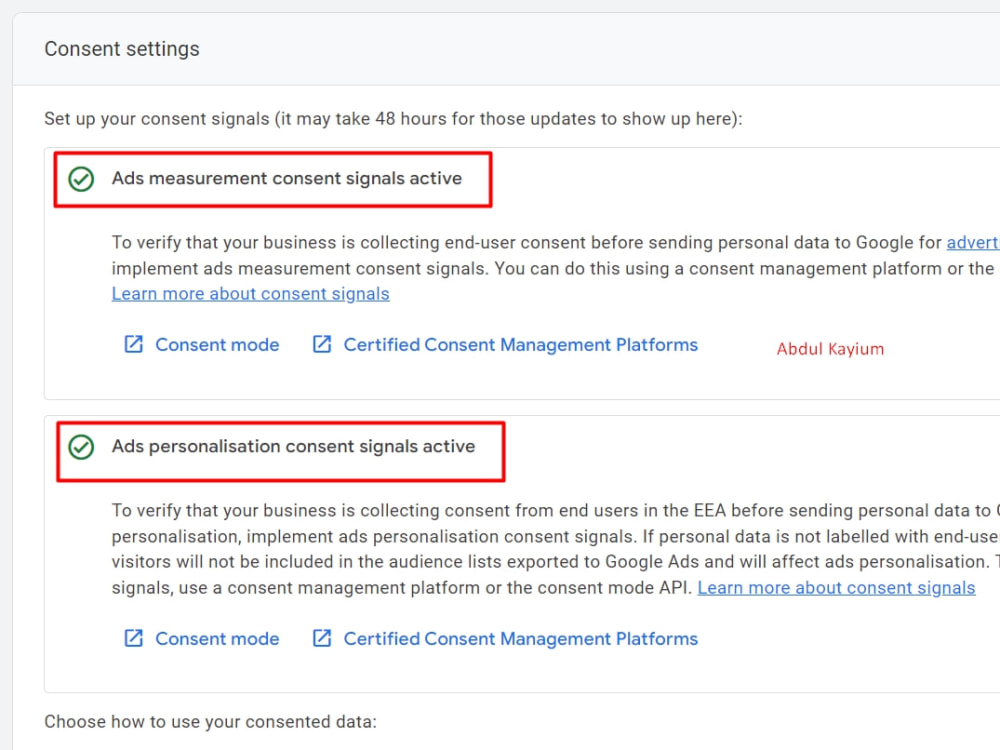Open the Consent mode link in the measurement section

click(x=217, y=344)
